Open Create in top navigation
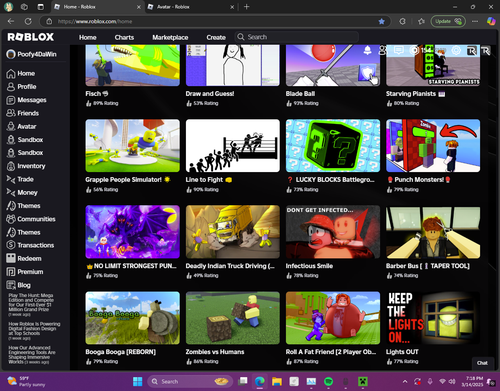This screenshot has height=391, width=500. pos(216,37)
